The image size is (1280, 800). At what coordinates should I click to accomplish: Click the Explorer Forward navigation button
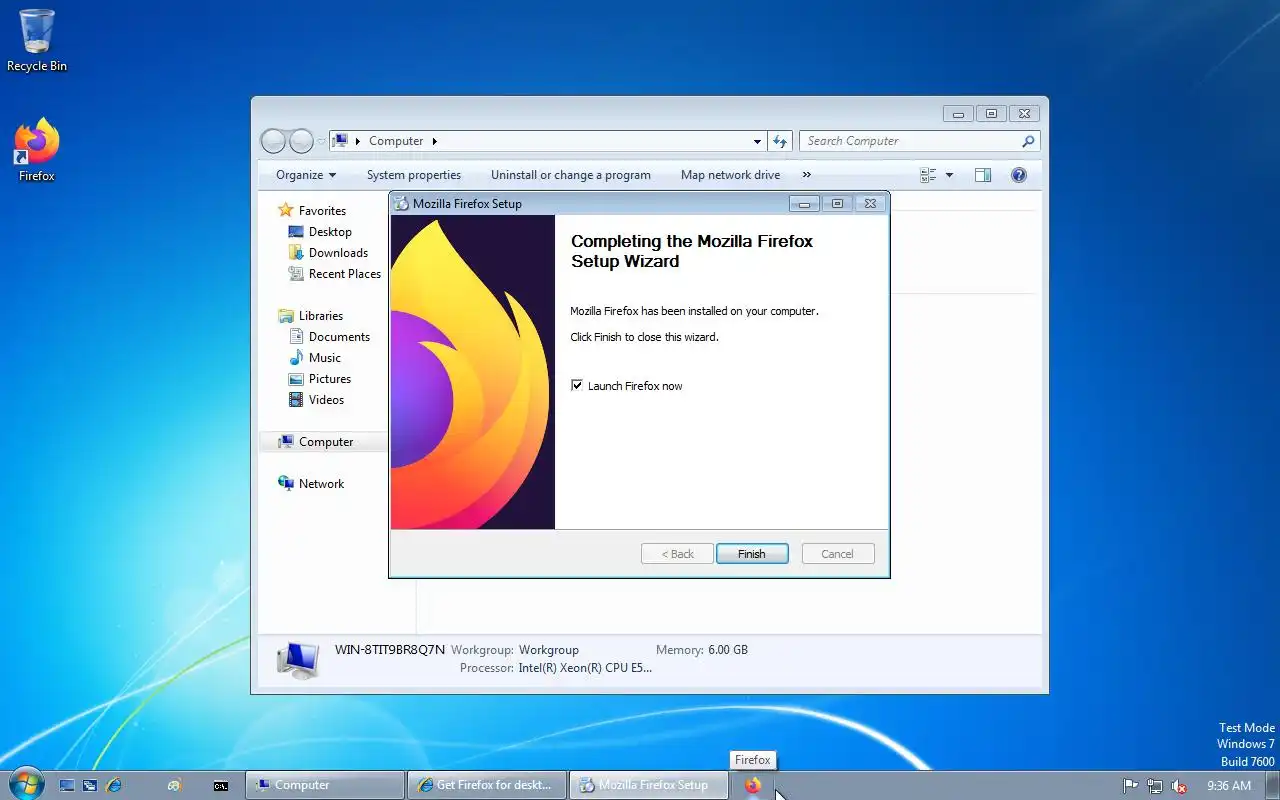click(x=301, y=141)
